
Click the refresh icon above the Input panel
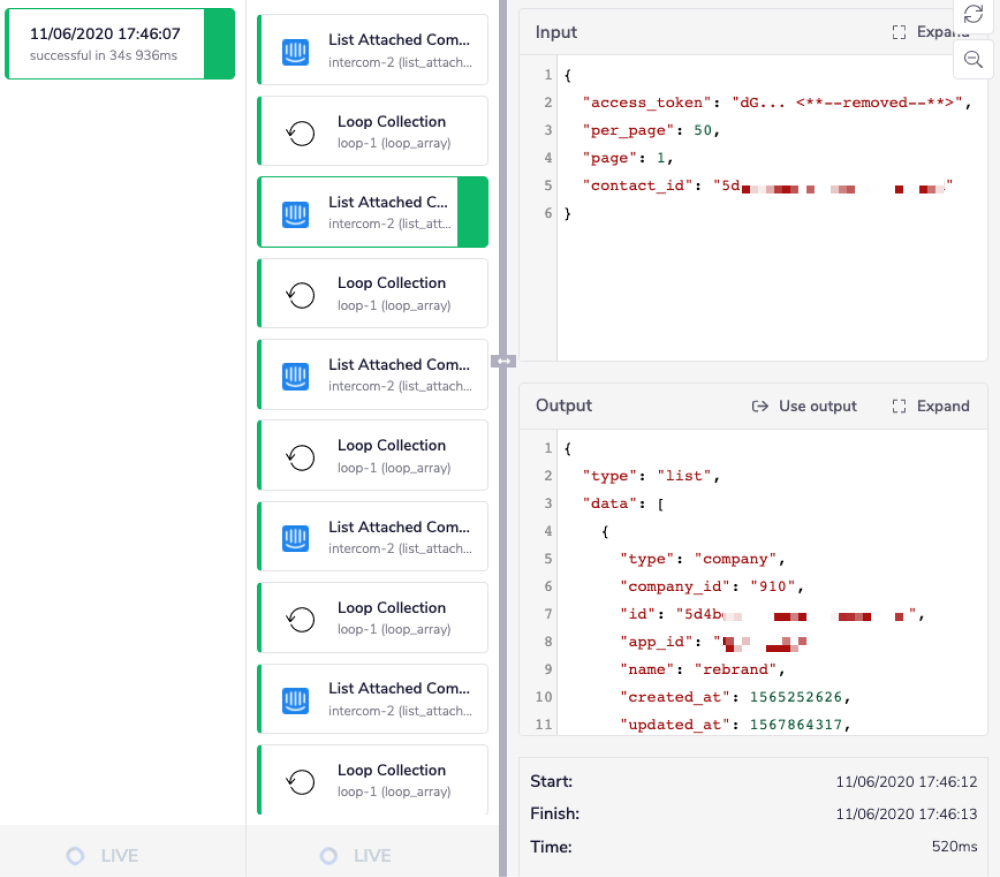972,15
